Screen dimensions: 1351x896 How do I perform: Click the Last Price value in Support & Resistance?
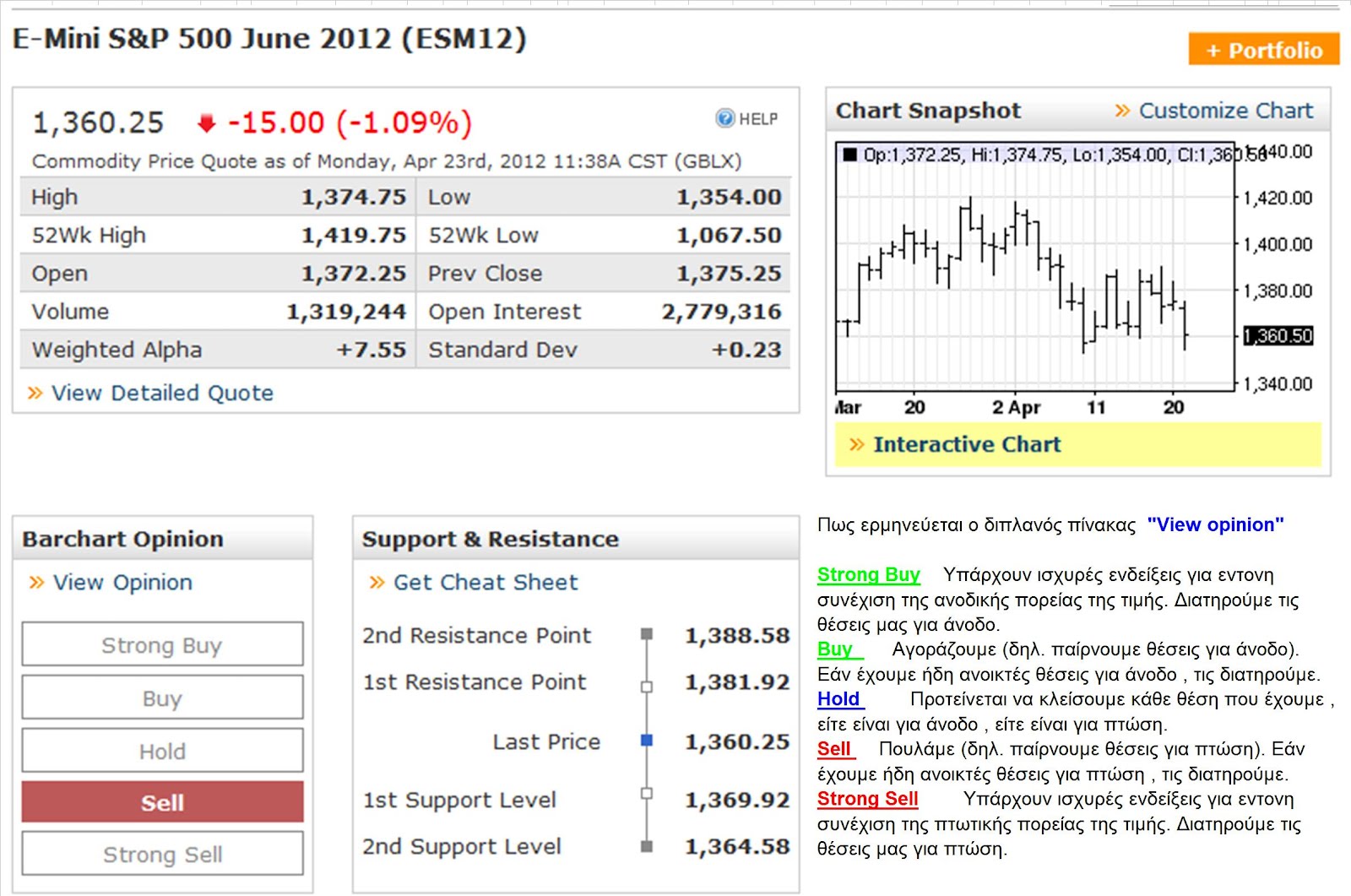click(737, 742)
